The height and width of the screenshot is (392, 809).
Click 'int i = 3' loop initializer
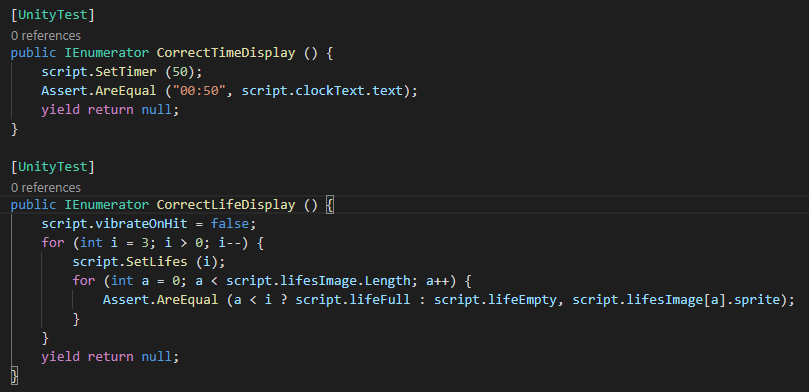click(116, 243)
